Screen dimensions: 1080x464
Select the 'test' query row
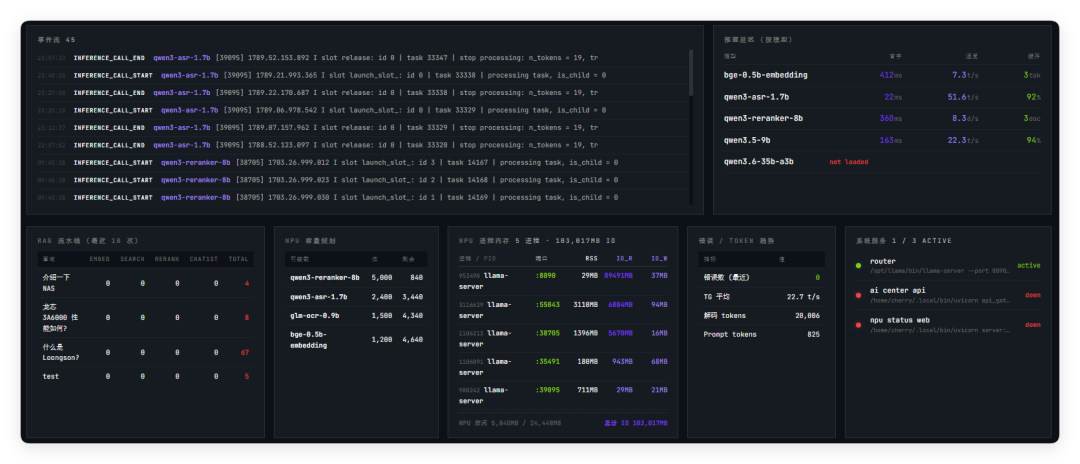coord(145,377)
